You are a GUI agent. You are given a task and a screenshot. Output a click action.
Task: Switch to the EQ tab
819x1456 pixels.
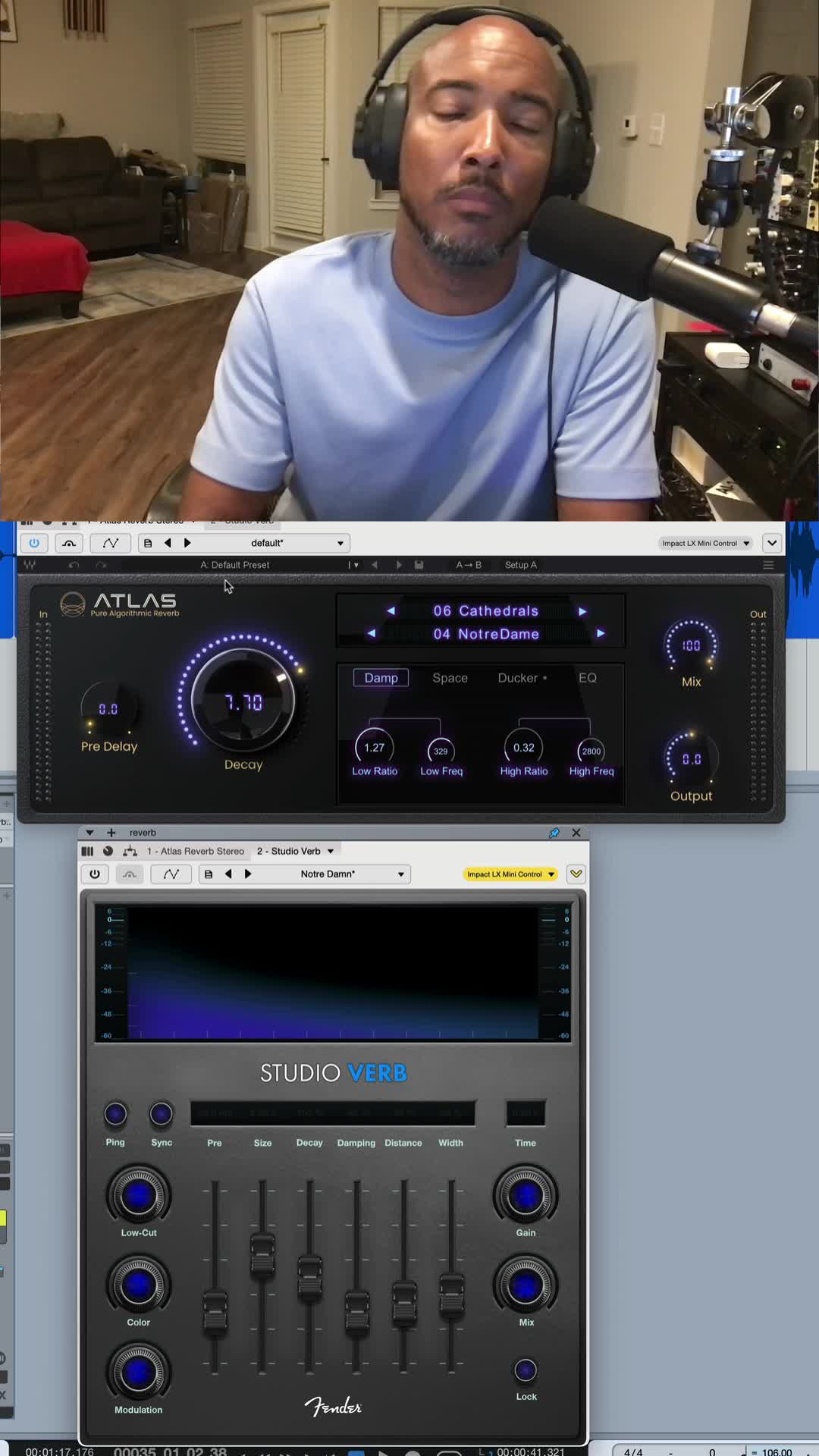pos(588,678)
